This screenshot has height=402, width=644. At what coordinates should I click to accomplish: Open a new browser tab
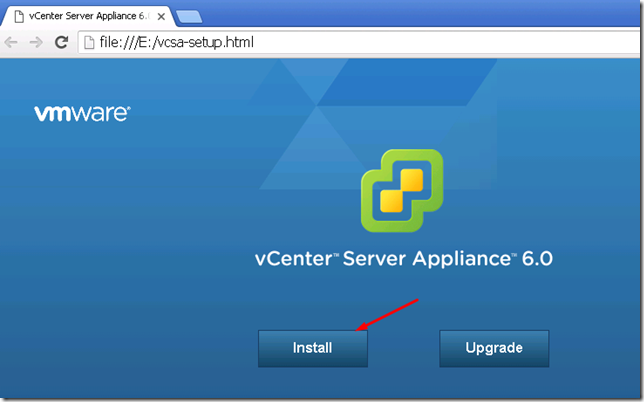189,17
